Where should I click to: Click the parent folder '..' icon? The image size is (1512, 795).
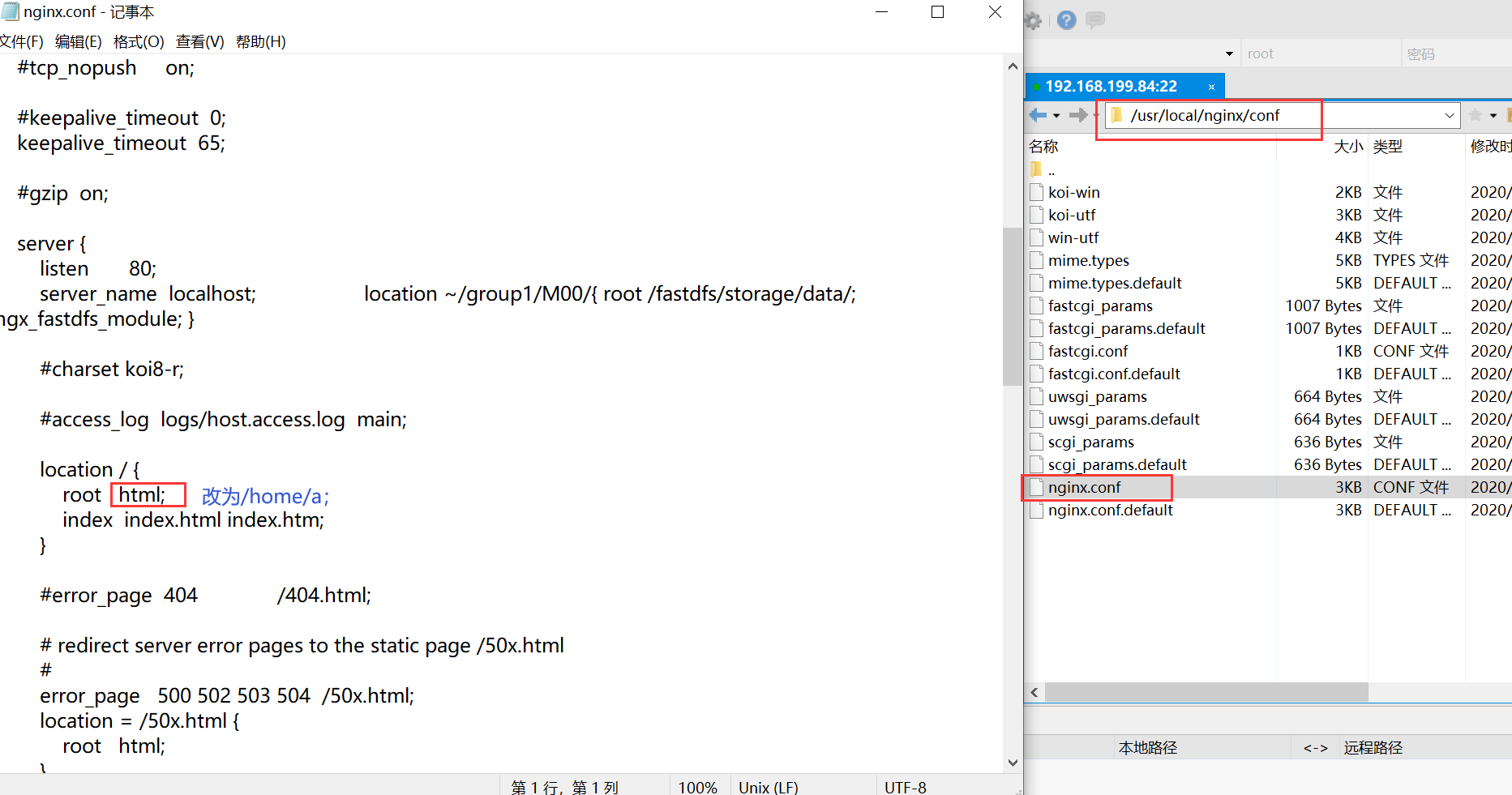click(x=1036, y=169)
